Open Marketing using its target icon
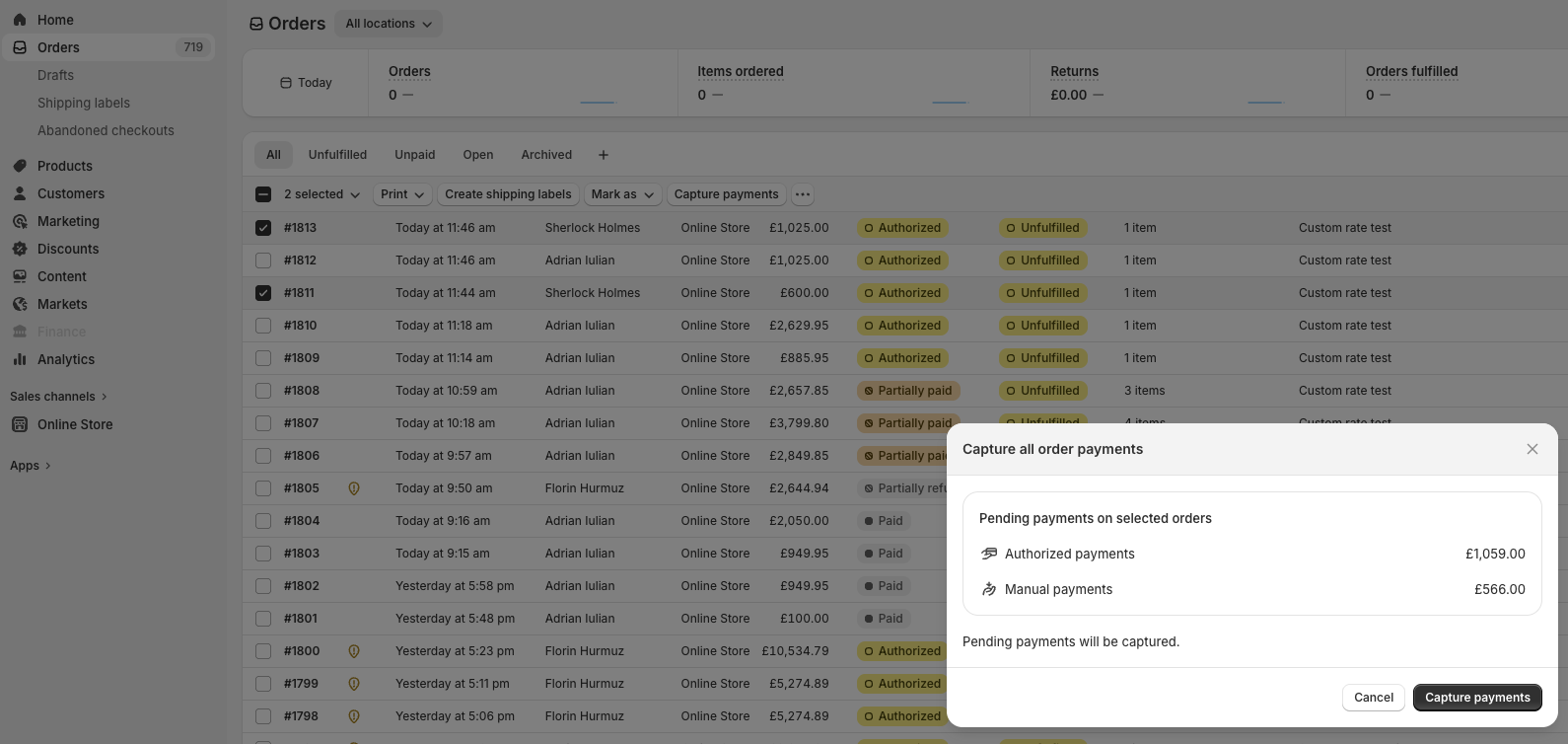The image size is (1568, 744). pyautogui.click(x=20, y=221)
